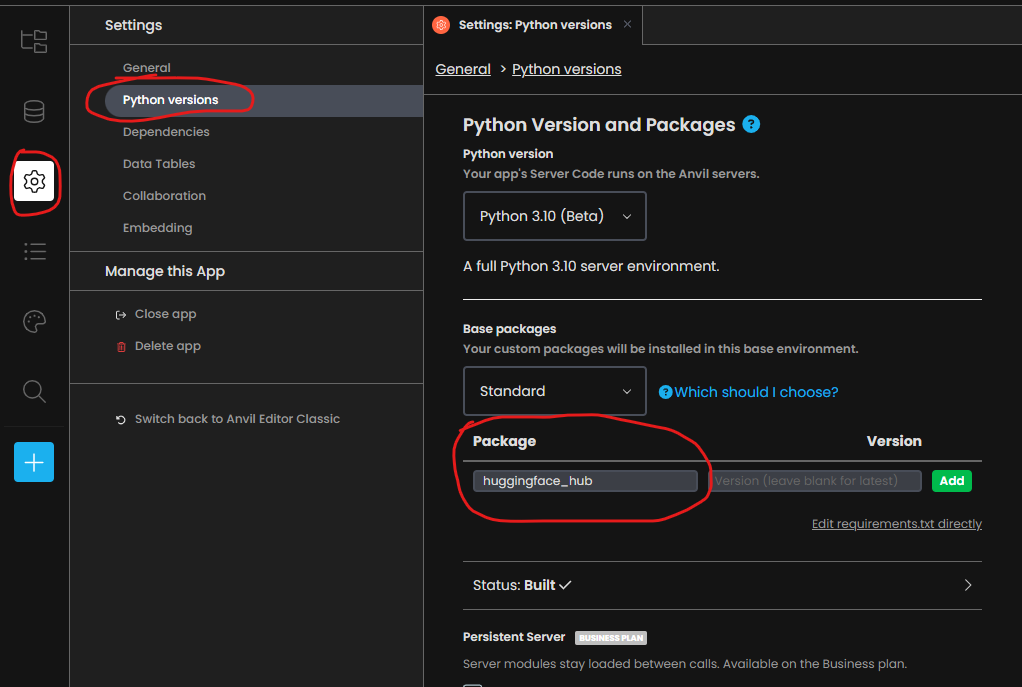This screenshot has height=687, width=1022.
Task: Click the search magnifier icon in the sidebar
Action: click(33, 391)
